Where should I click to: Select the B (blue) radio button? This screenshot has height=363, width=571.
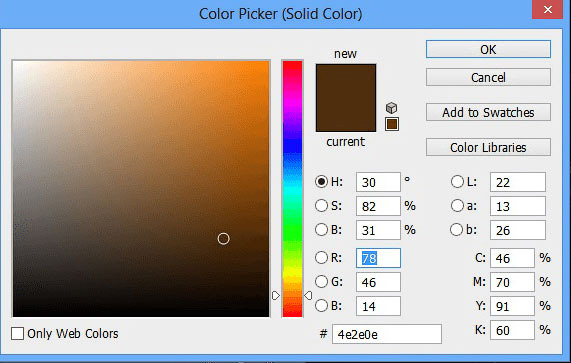[x=321, y=305]
